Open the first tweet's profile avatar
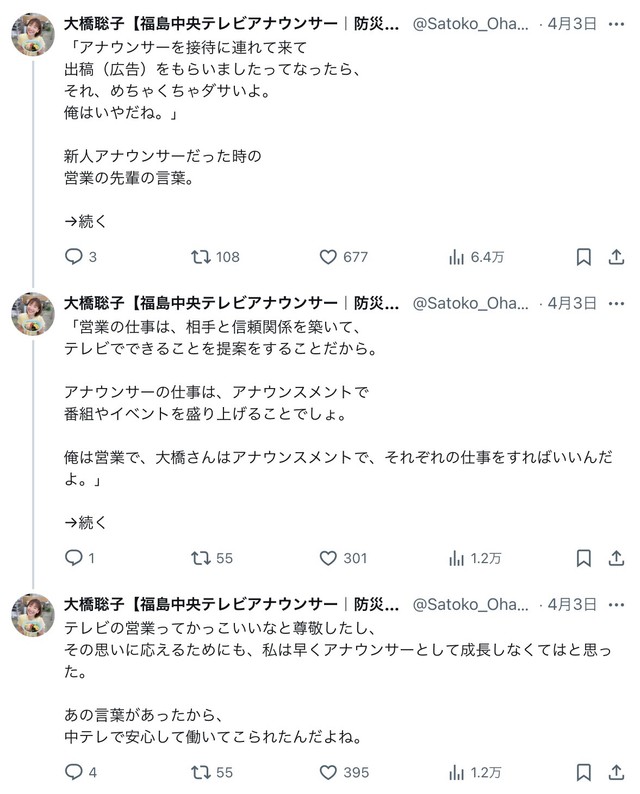Image resolution: width=640 pixels, height=794 pixels. 33,35
